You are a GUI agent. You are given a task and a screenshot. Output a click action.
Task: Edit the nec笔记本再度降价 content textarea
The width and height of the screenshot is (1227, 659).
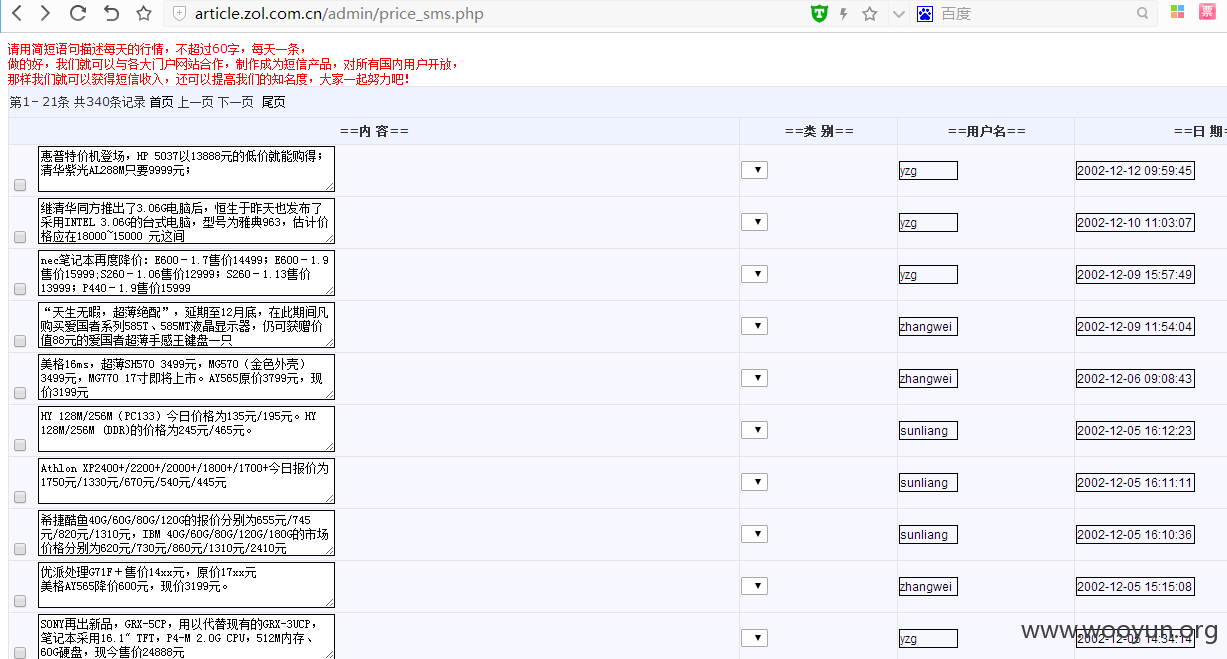(186, 273)
